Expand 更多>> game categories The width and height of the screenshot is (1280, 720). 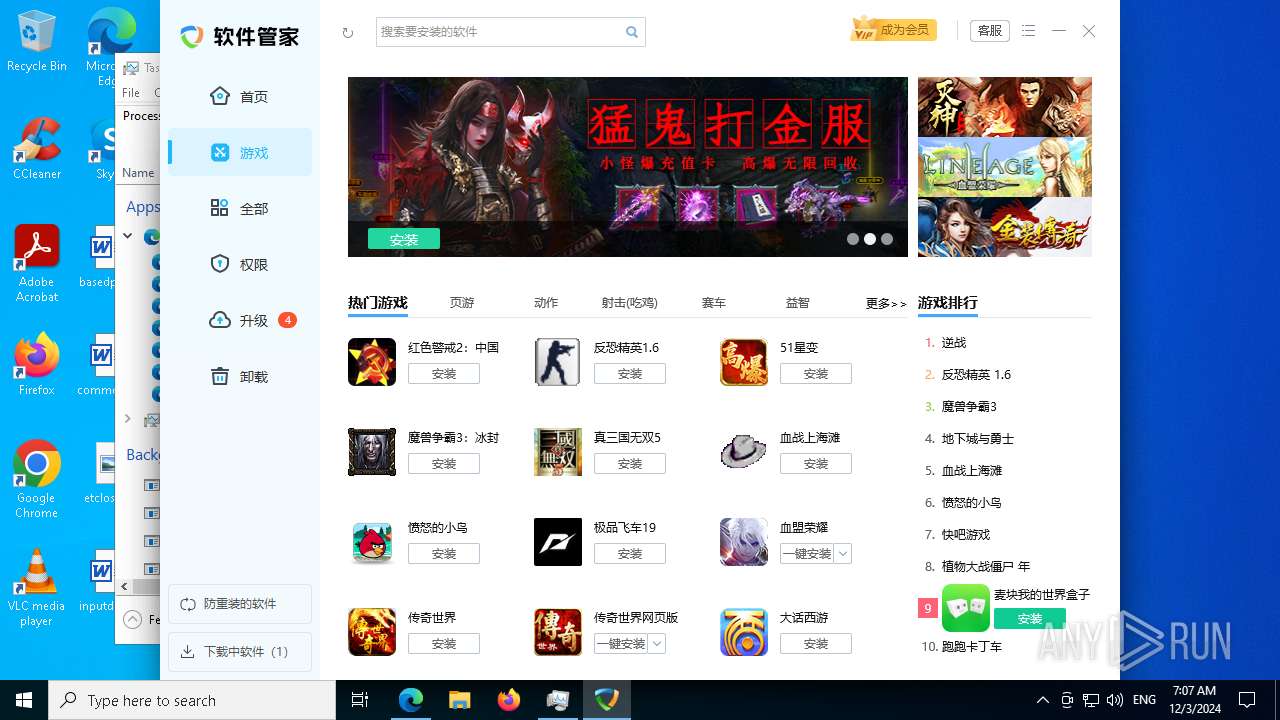point(886,303)
